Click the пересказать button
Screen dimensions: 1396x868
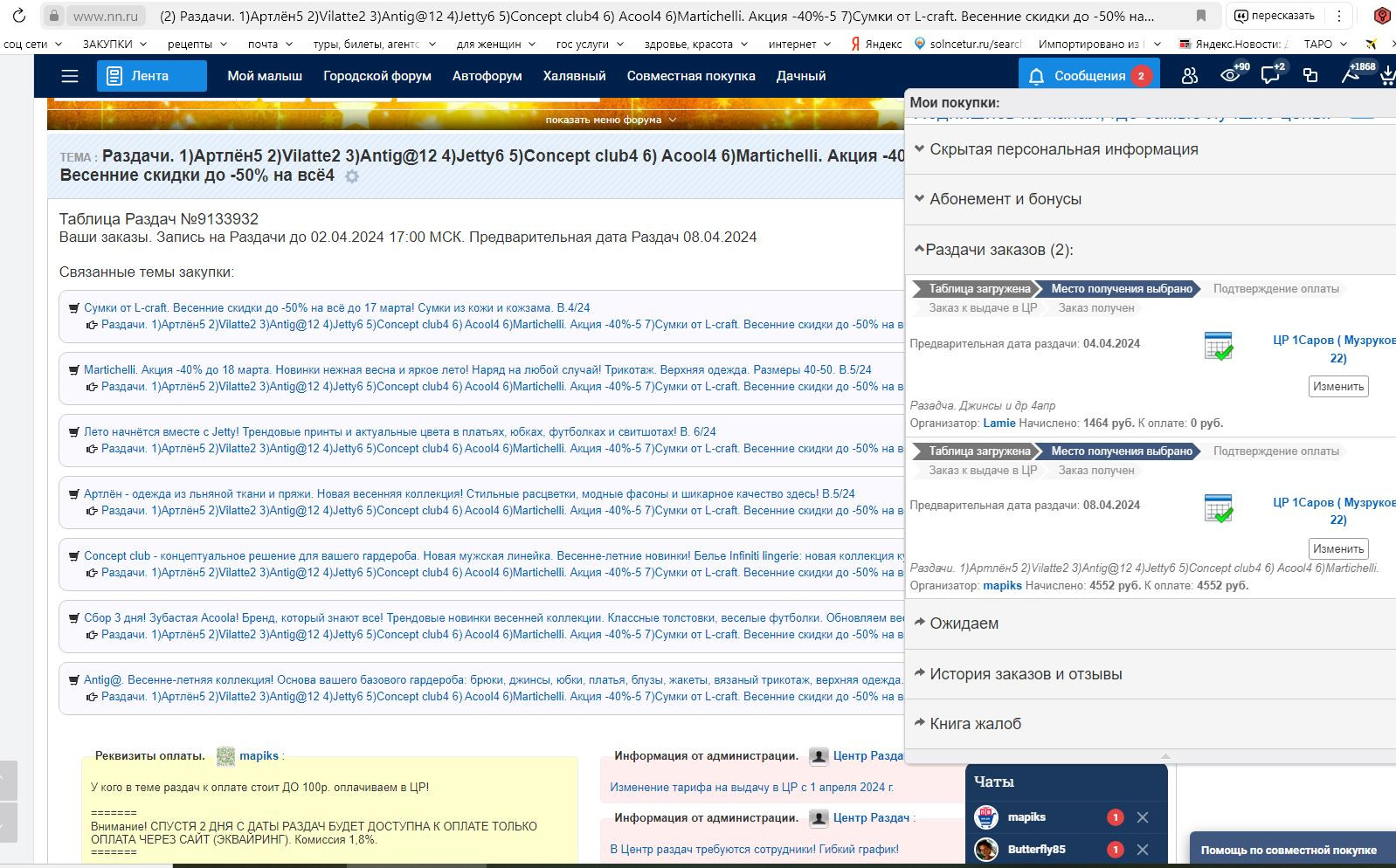coord(1274,16)
